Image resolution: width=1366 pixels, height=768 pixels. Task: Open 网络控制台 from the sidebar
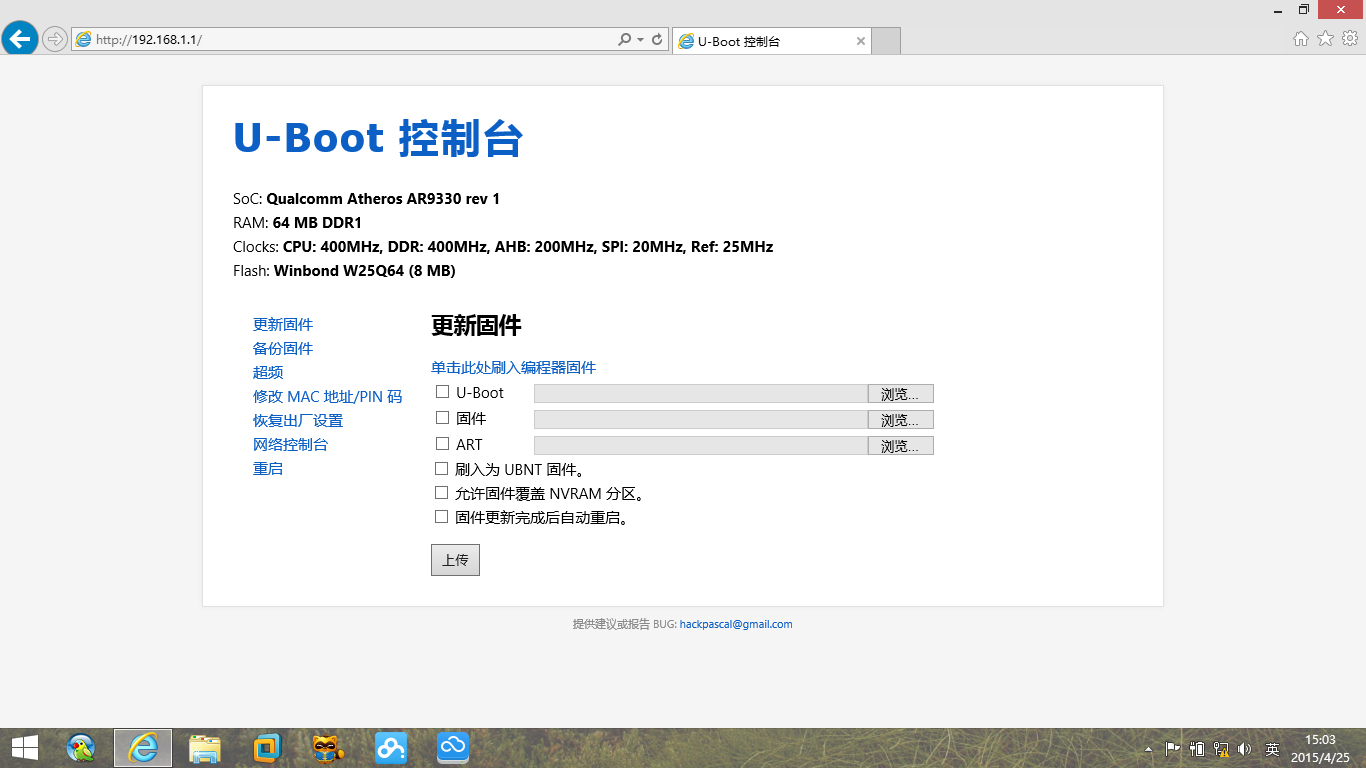(290, 445)
